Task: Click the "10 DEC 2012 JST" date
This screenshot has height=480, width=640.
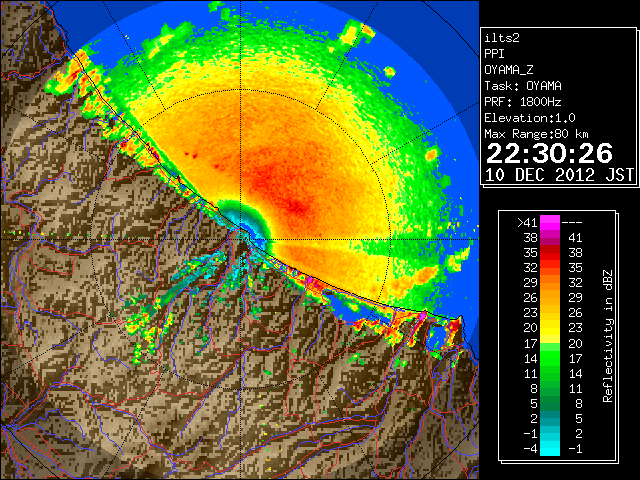Action: 559,175
